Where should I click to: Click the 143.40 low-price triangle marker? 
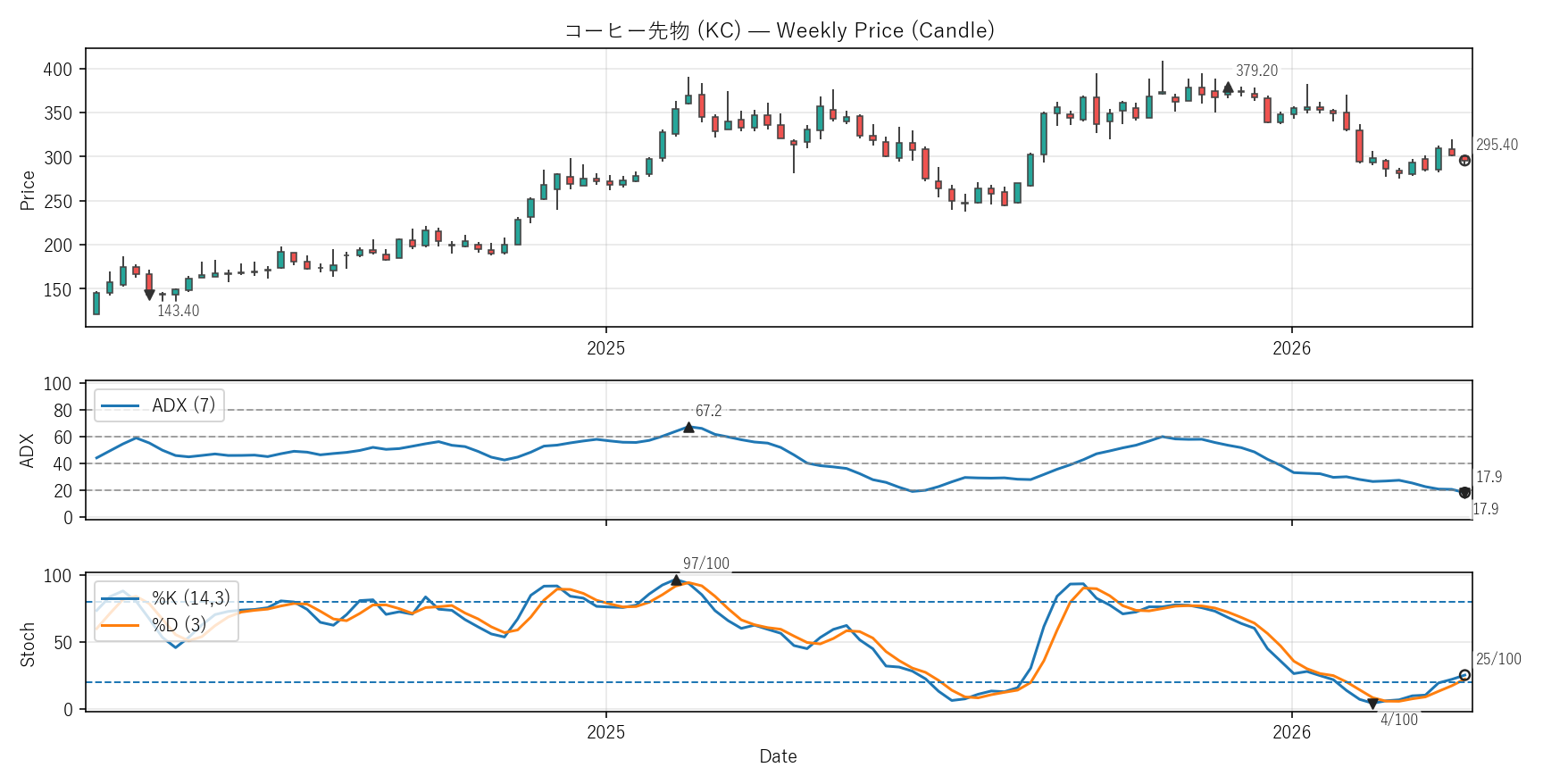pos(149,295)
